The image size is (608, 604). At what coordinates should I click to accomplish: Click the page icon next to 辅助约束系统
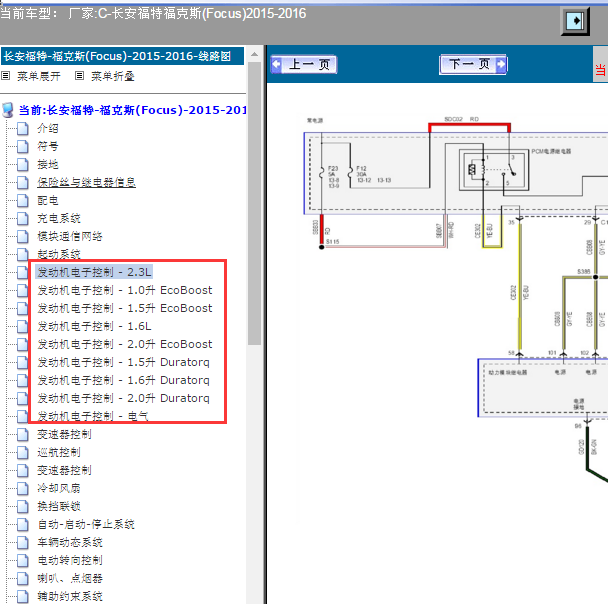23,597
